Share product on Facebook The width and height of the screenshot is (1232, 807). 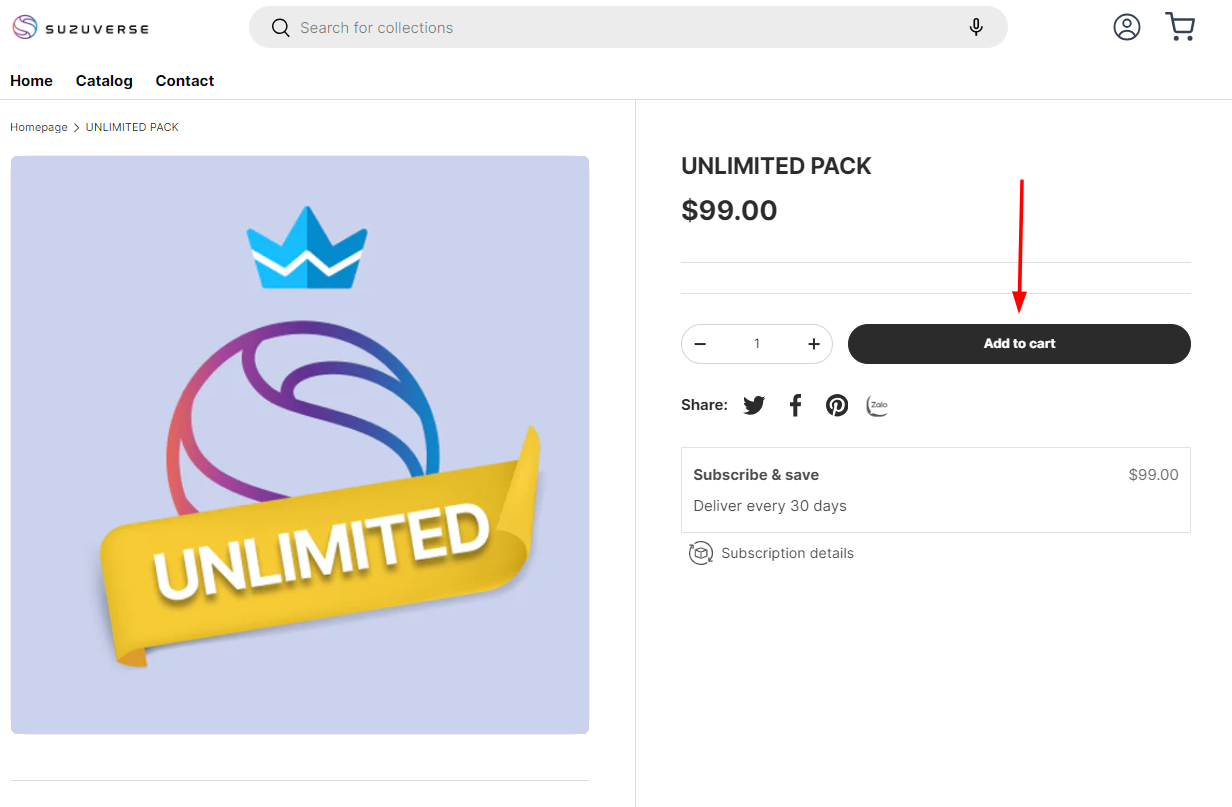796,405
